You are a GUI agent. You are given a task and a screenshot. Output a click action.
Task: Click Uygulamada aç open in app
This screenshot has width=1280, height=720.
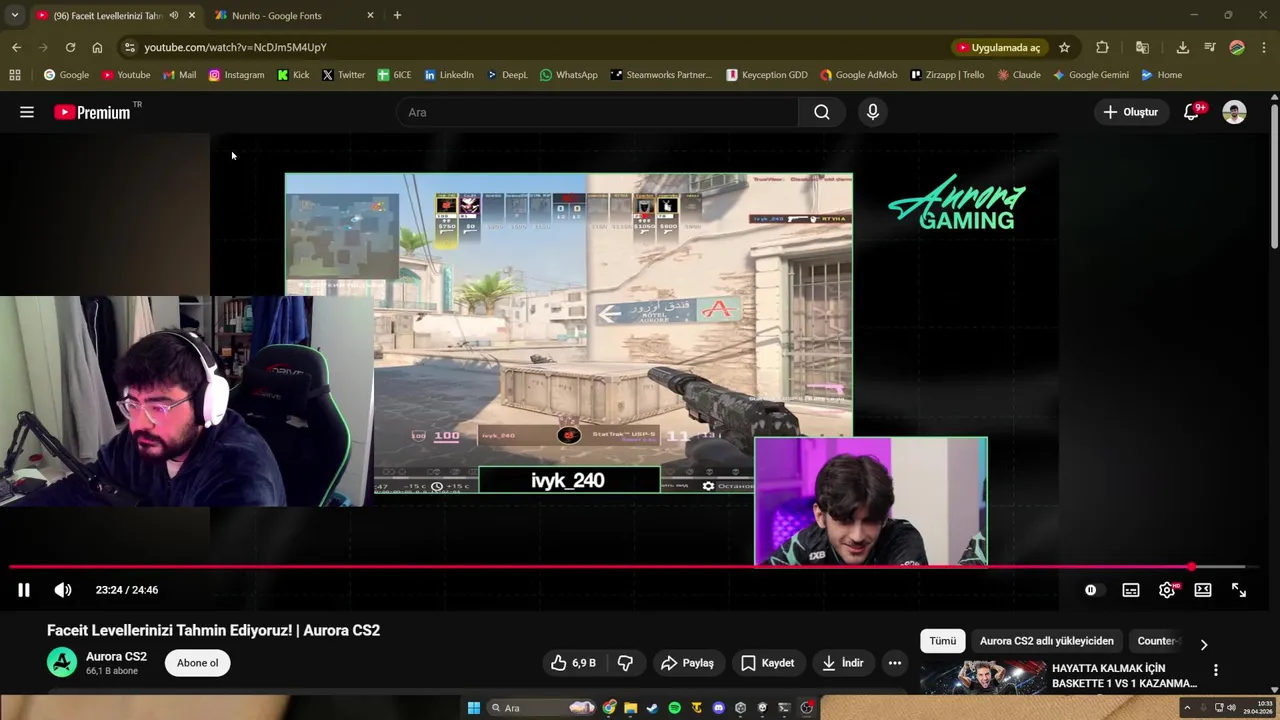coord(999,47)
